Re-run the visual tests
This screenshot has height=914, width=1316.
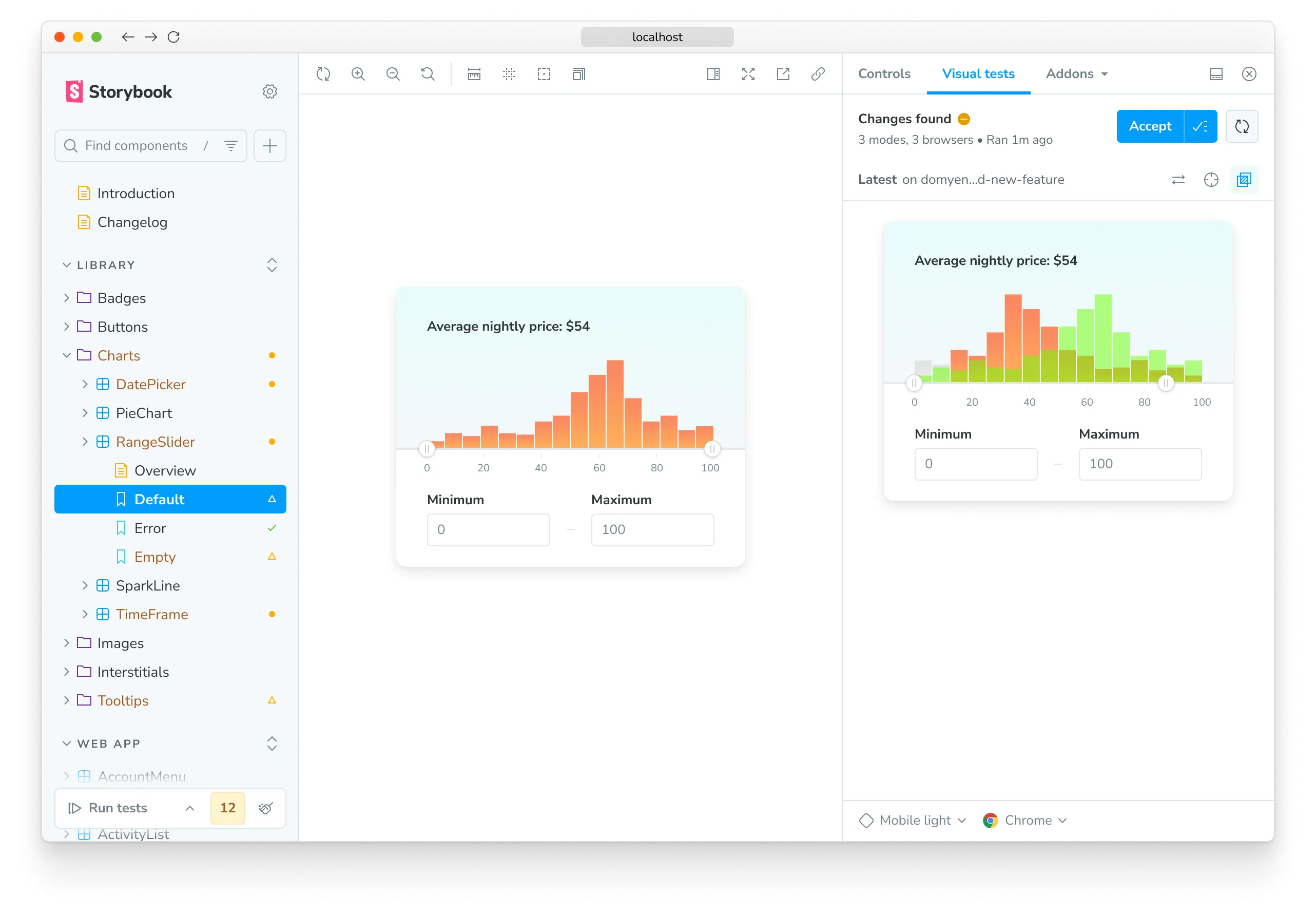[x=1242, y=126]
